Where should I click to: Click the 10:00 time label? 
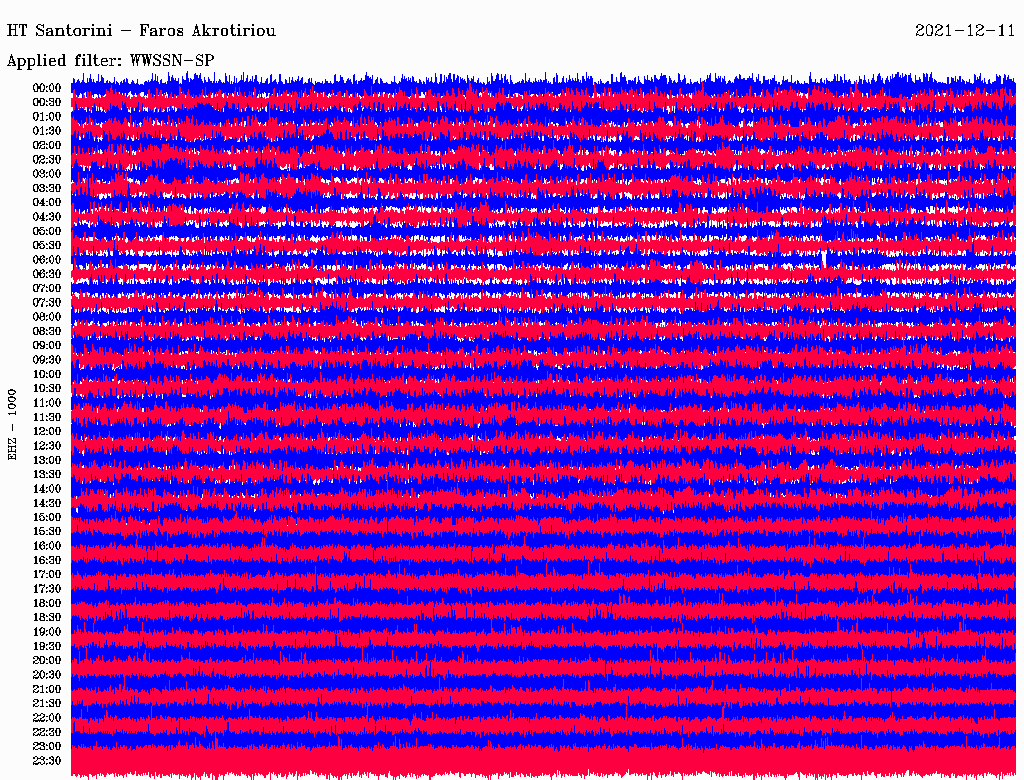pos(47,374)
